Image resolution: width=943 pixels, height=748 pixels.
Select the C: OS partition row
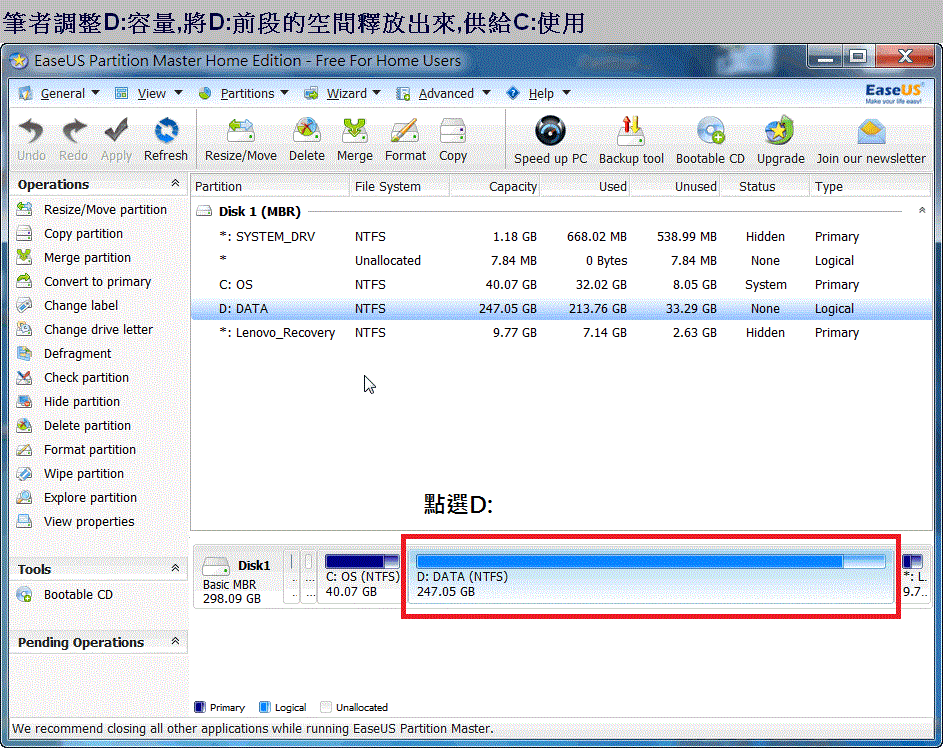tap(561, 284)
